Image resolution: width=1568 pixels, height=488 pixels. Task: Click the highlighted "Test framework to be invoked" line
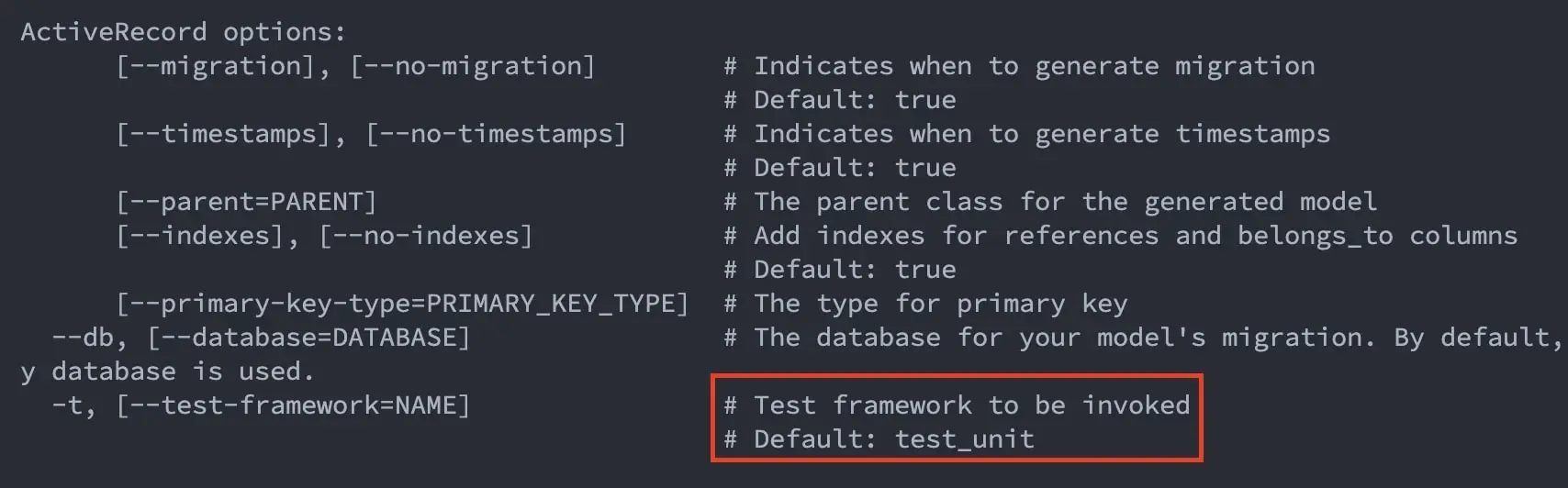tap(957, 405)
